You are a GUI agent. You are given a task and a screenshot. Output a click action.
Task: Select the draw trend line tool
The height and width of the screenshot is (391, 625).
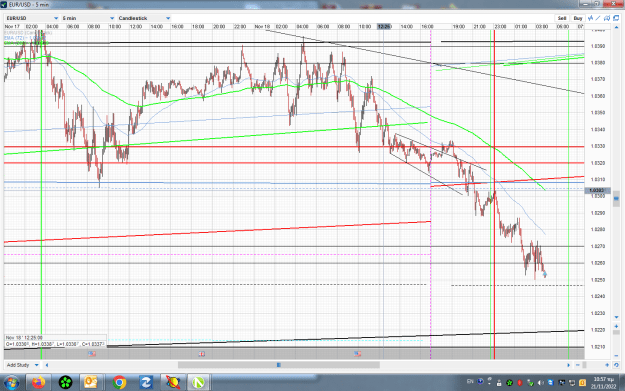[x=598, y=18]
